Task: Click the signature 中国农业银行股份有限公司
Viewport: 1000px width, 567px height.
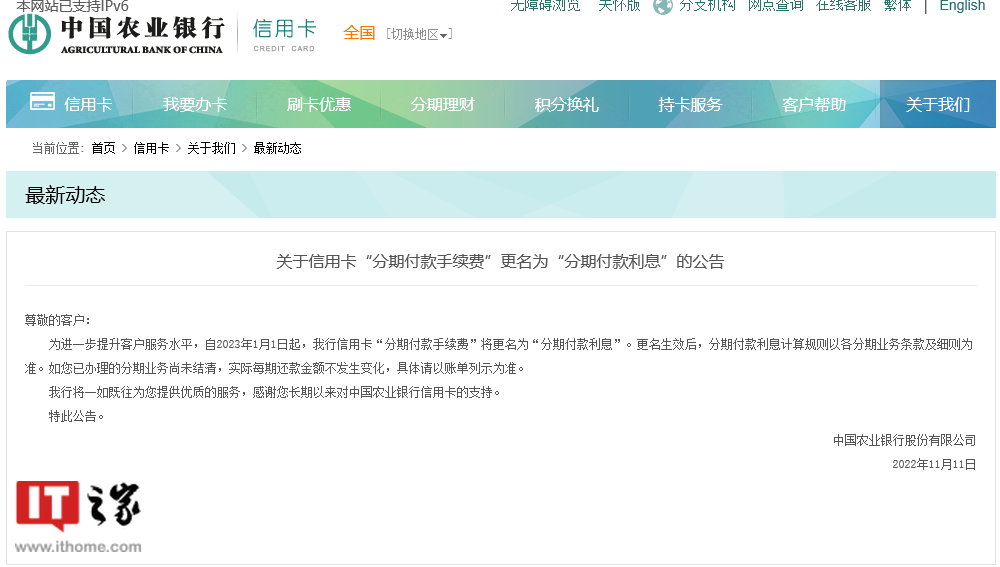Action: click(x=904, y=440)
